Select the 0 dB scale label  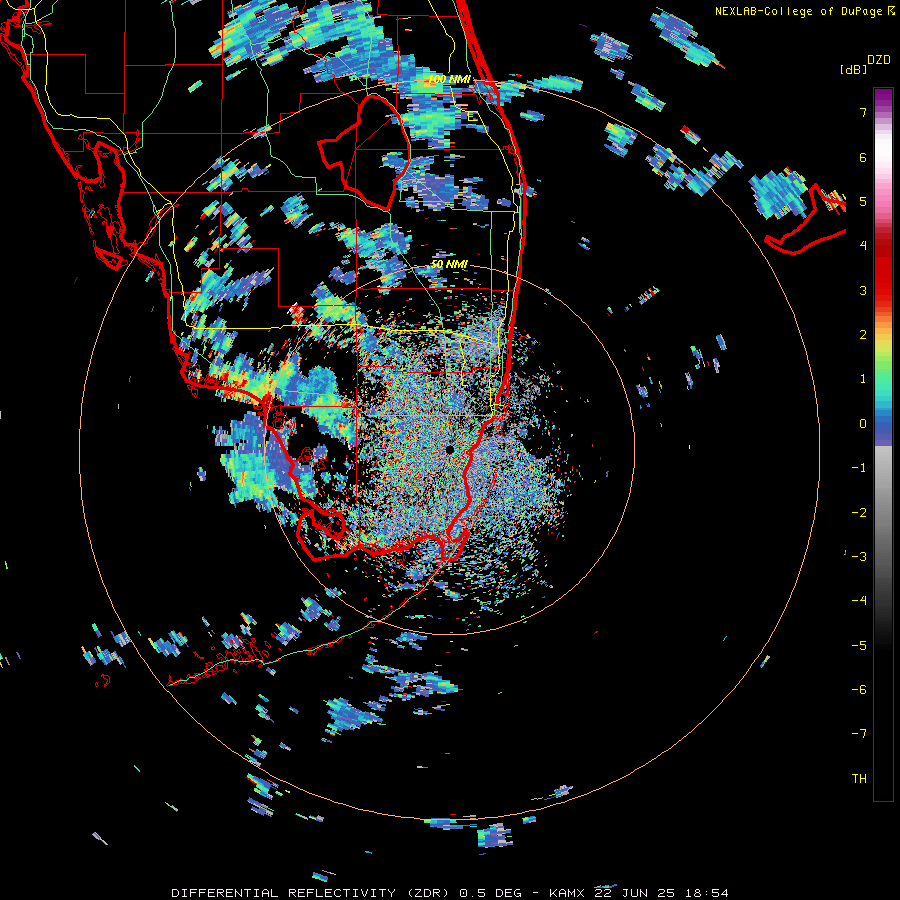(x=863, y=424)
